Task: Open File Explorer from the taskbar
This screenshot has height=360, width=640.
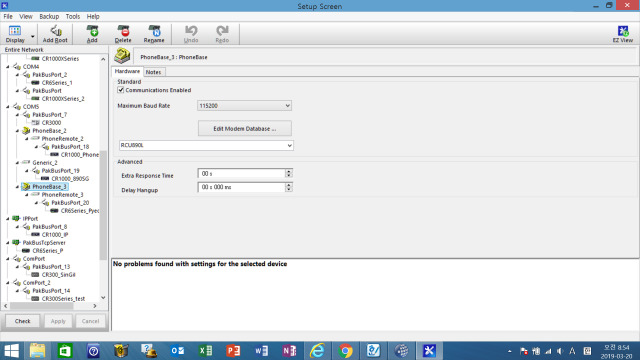Action: (38, 351)
